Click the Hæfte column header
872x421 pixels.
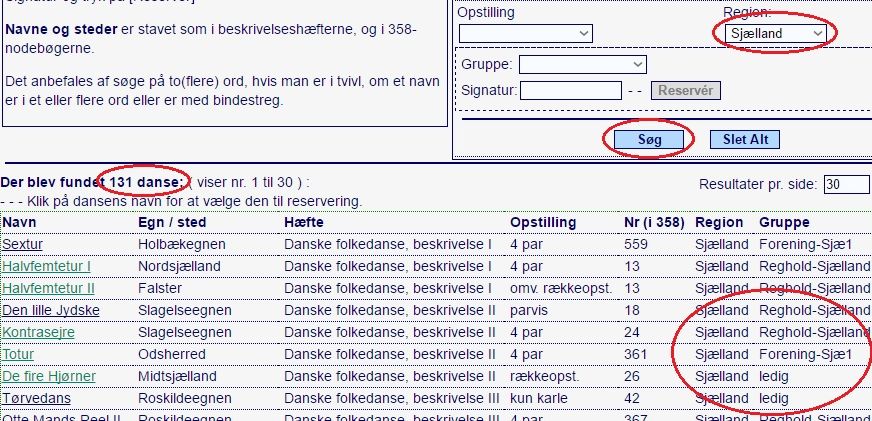pyautogui.click(x=304, y=222)
